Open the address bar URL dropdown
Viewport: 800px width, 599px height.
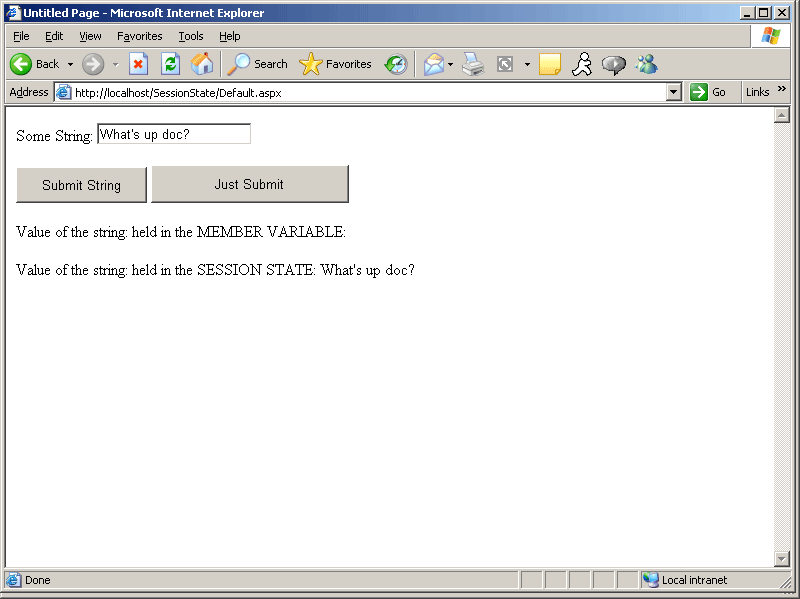click(673, 92)
